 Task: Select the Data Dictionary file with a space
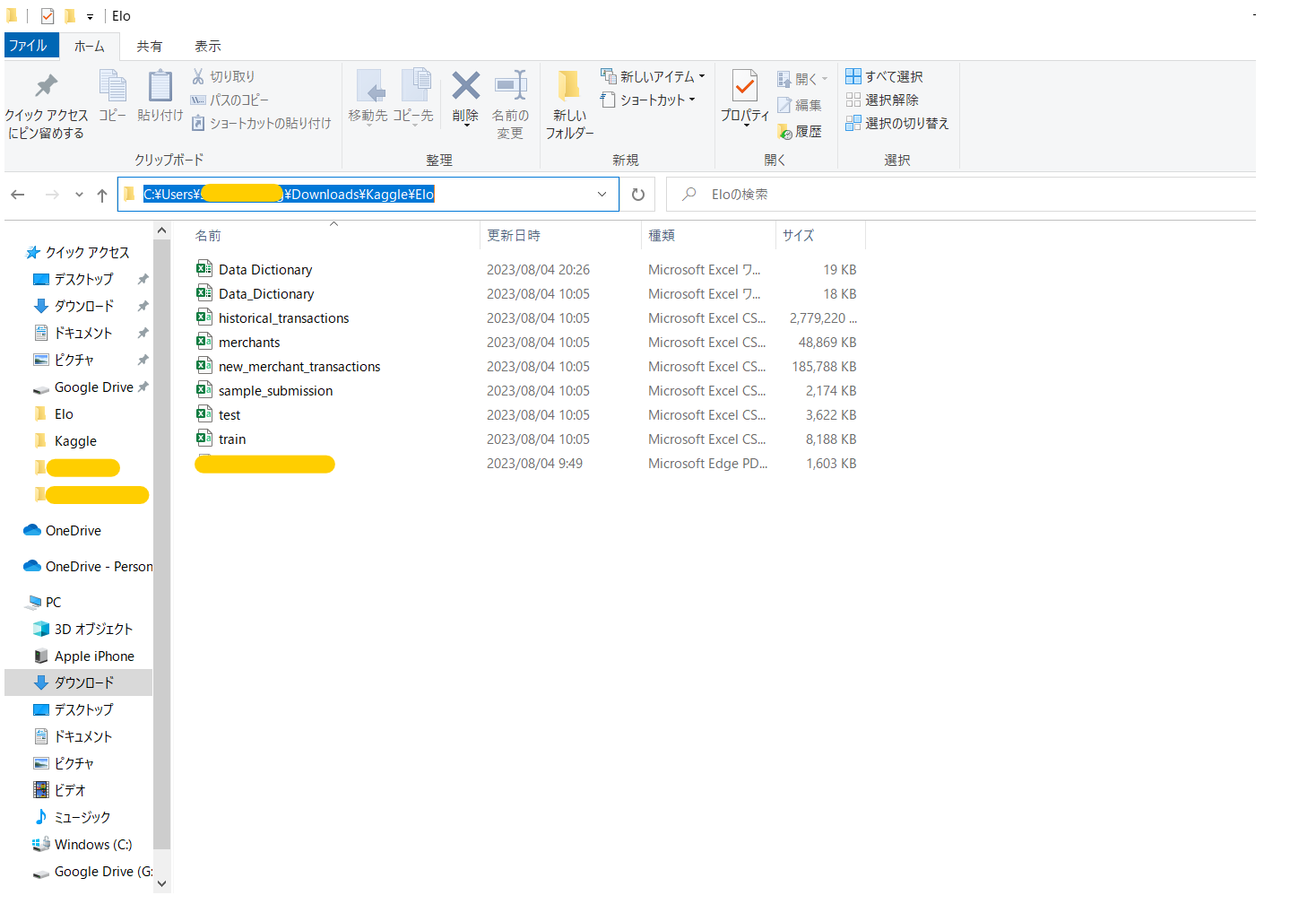coord(265,270)
